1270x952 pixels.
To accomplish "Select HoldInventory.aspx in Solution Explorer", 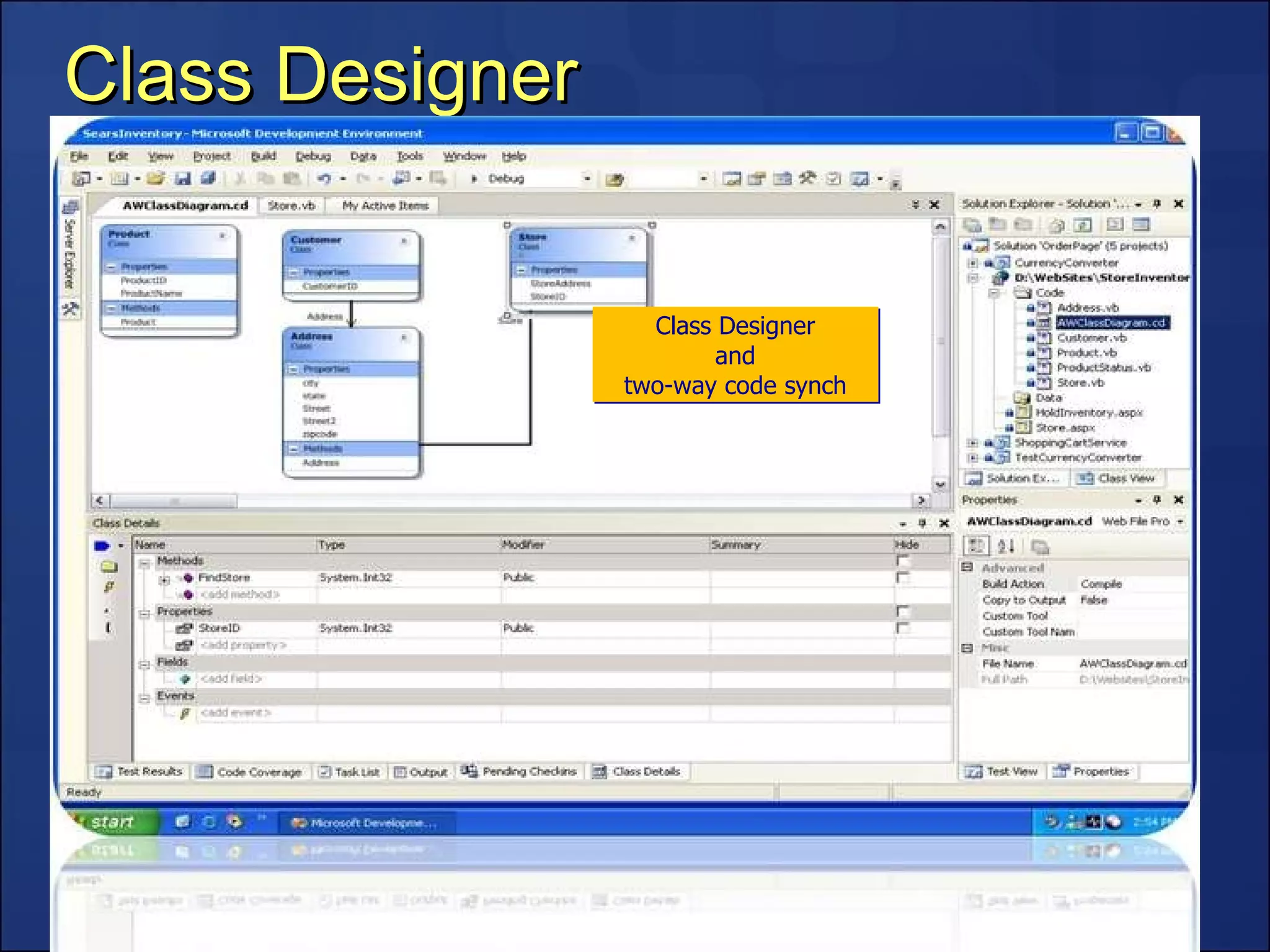I will (1089, 413).
